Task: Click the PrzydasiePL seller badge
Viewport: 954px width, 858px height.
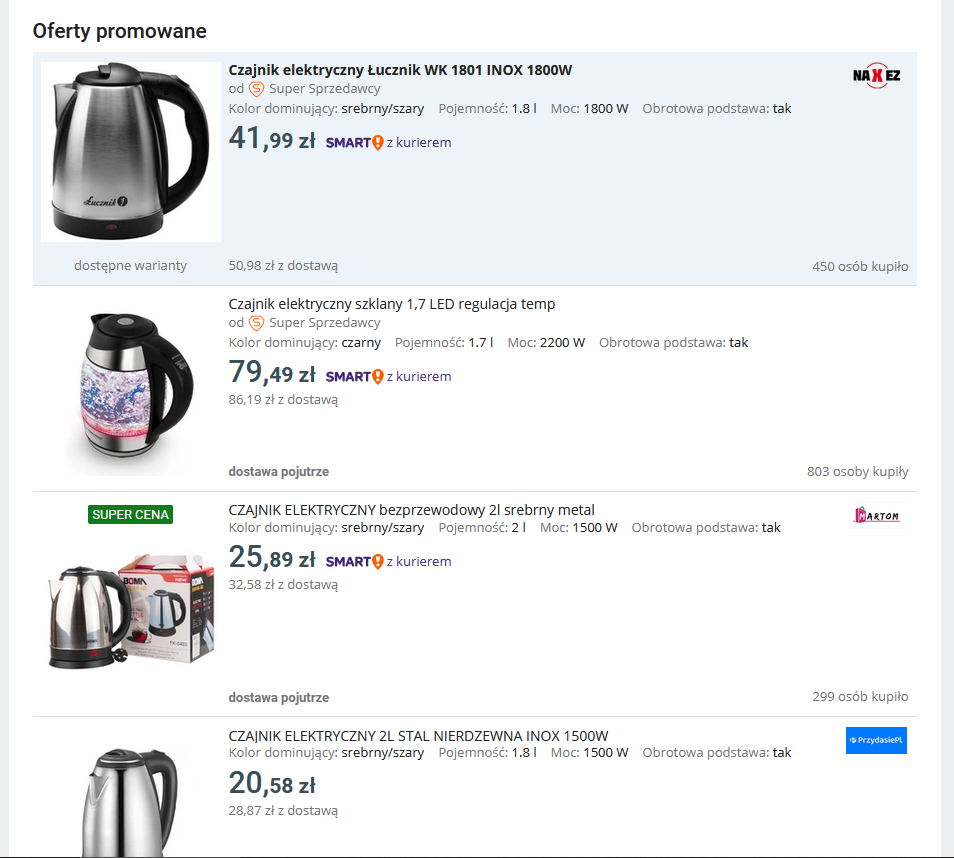Action: [x=876, y=740]
